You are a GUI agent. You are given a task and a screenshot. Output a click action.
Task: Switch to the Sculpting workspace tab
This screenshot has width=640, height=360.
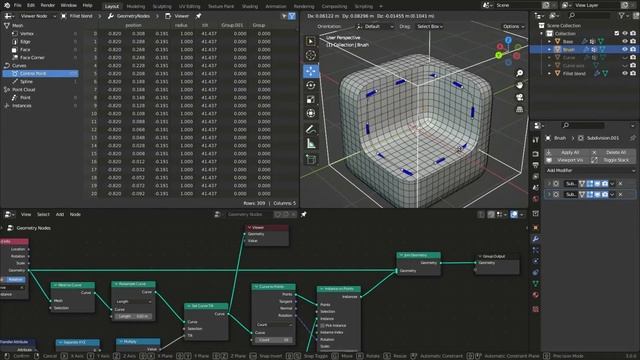click(x=162, y=6)
